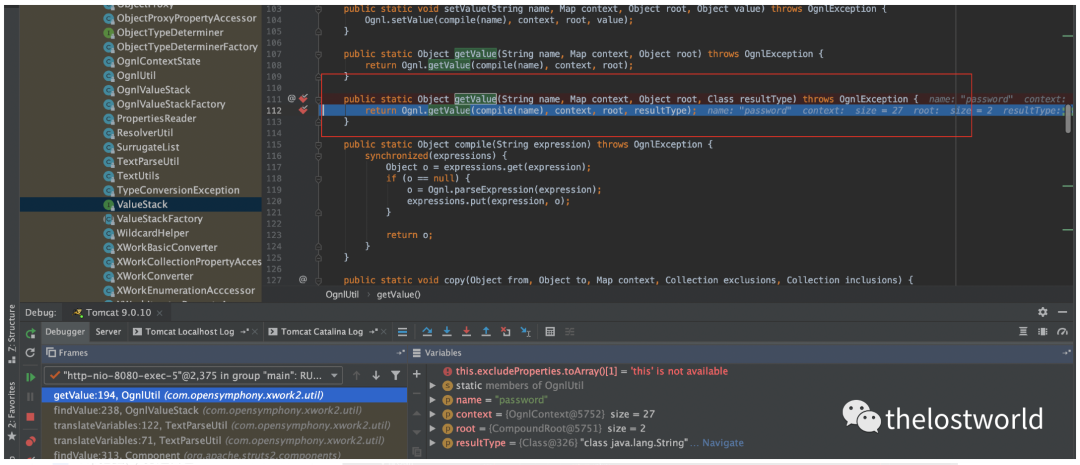Click the add watch plus icon
Image resolution: width=1080 pixels, height=465 pixels.
click(x=417, y=373)
